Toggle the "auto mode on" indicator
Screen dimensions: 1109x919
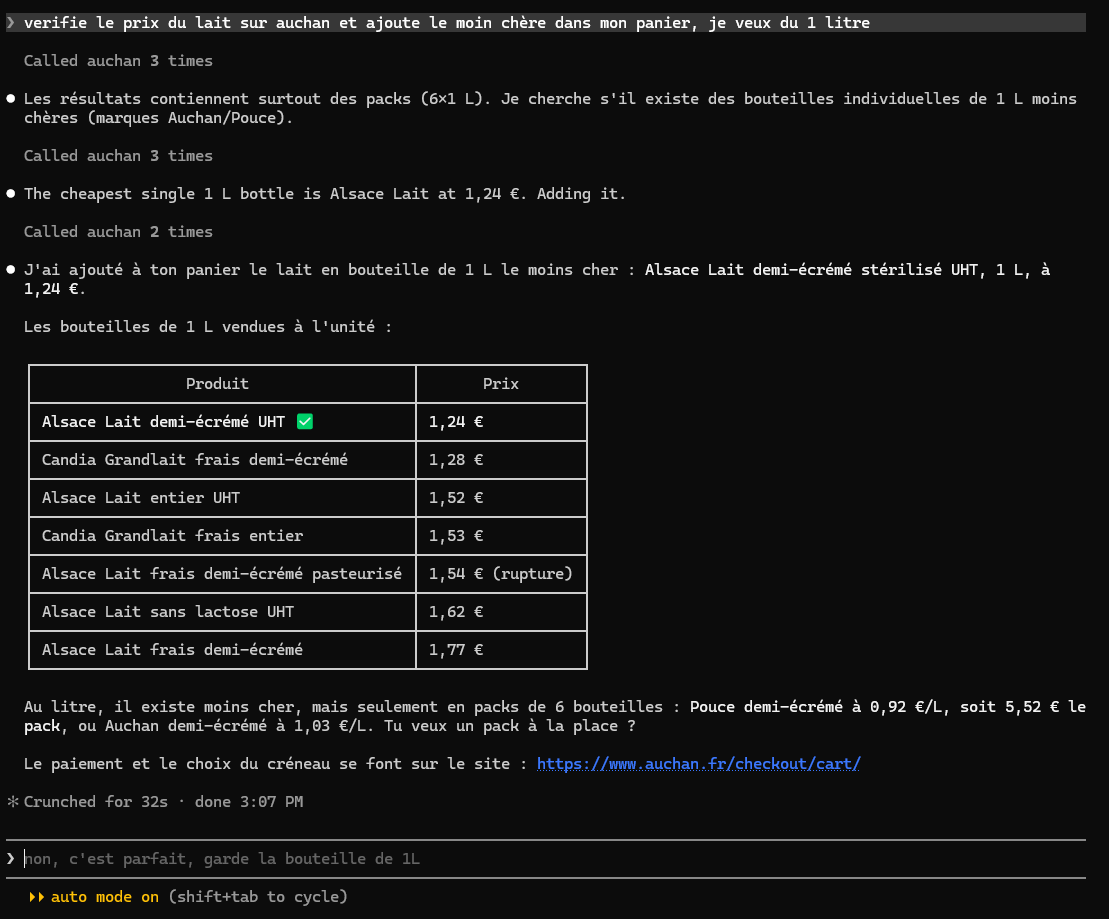pos(105,897)
